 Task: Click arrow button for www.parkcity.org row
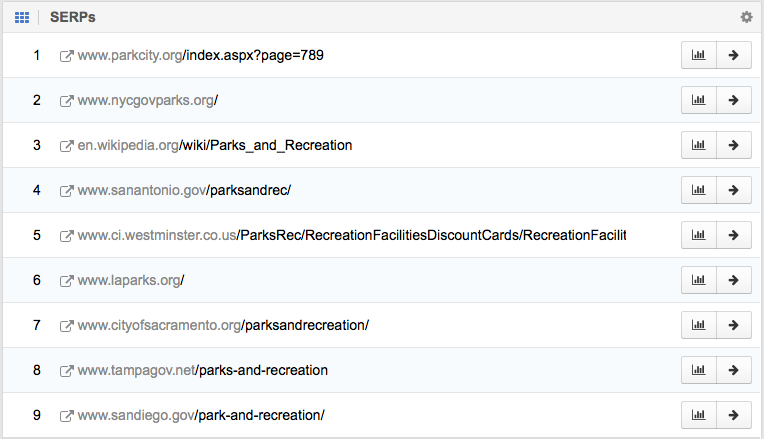pyautogui.click(x=733, y=55)
